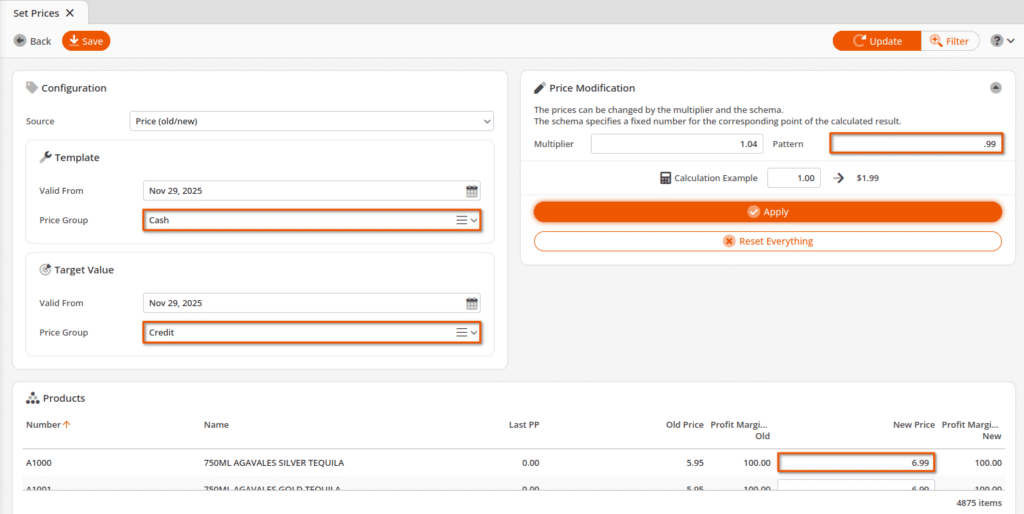Click the Multiplier input field
This screenshot has width=1024, height=514.
[x=676, y=144]
